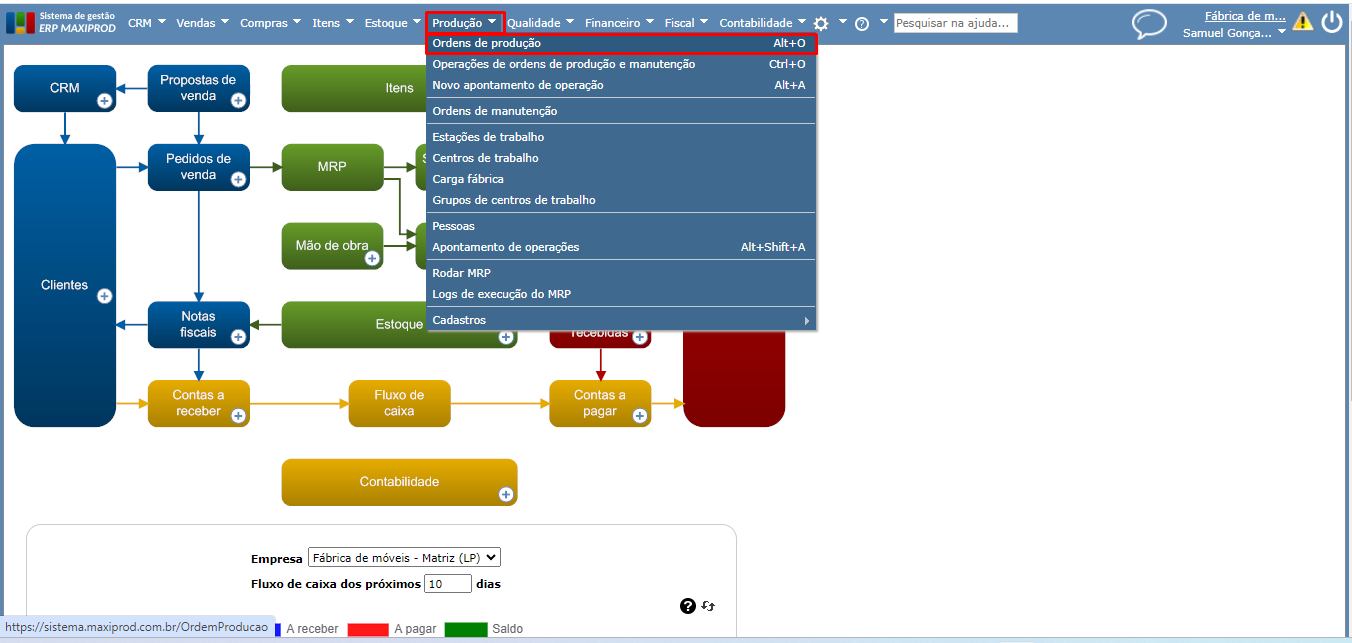Open the Vendas menu dropdown
1352x643 pixels.
[203, 22]
